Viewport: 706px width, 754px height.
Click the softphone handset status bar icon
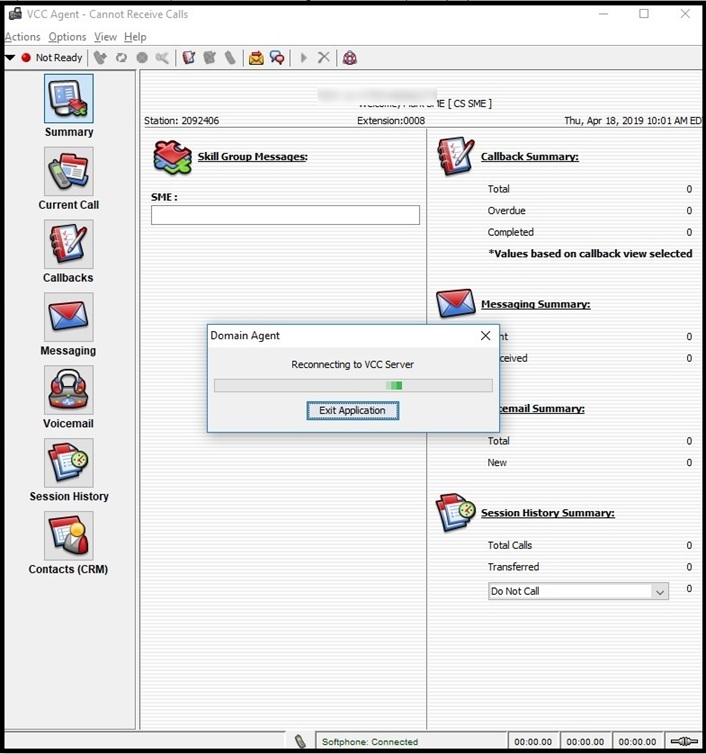300,741
